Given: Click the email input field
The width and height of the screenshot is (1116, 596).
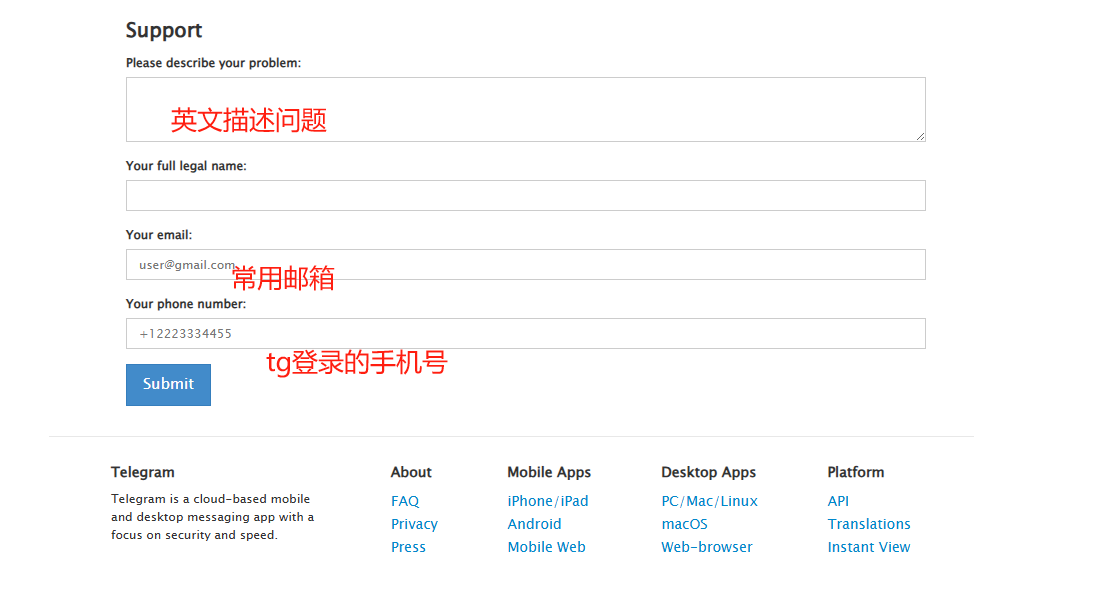Looking at the screenshot, I should 525,265.
